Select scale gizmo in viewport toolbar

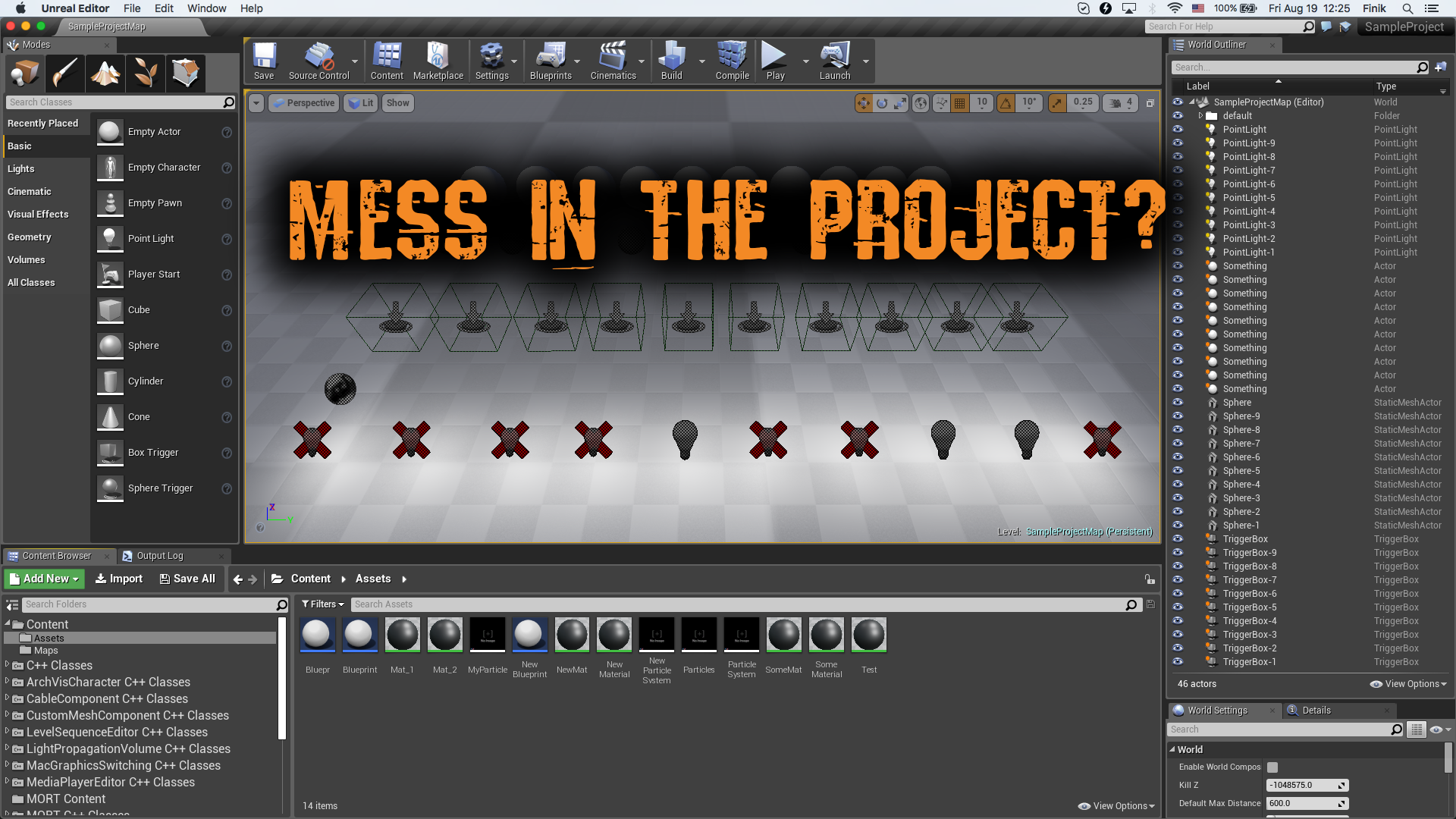pos(900,103)
